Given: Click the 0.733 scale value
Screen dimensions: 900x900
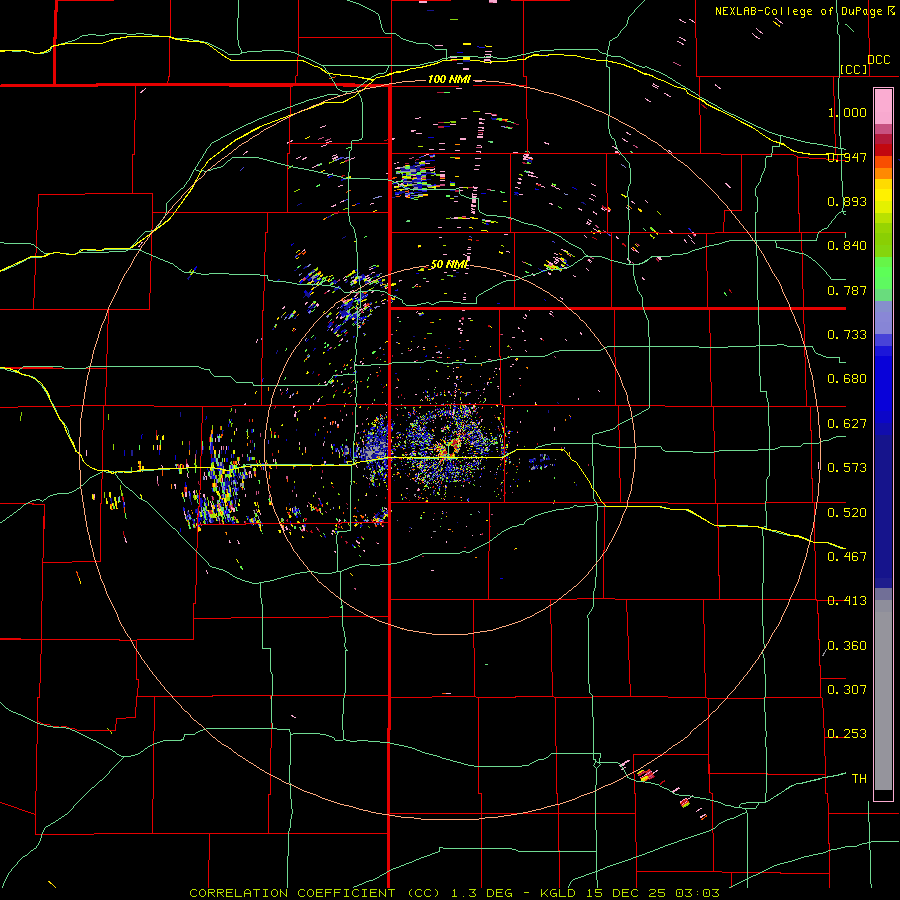Looking at the screenshot, I should 847,335.
